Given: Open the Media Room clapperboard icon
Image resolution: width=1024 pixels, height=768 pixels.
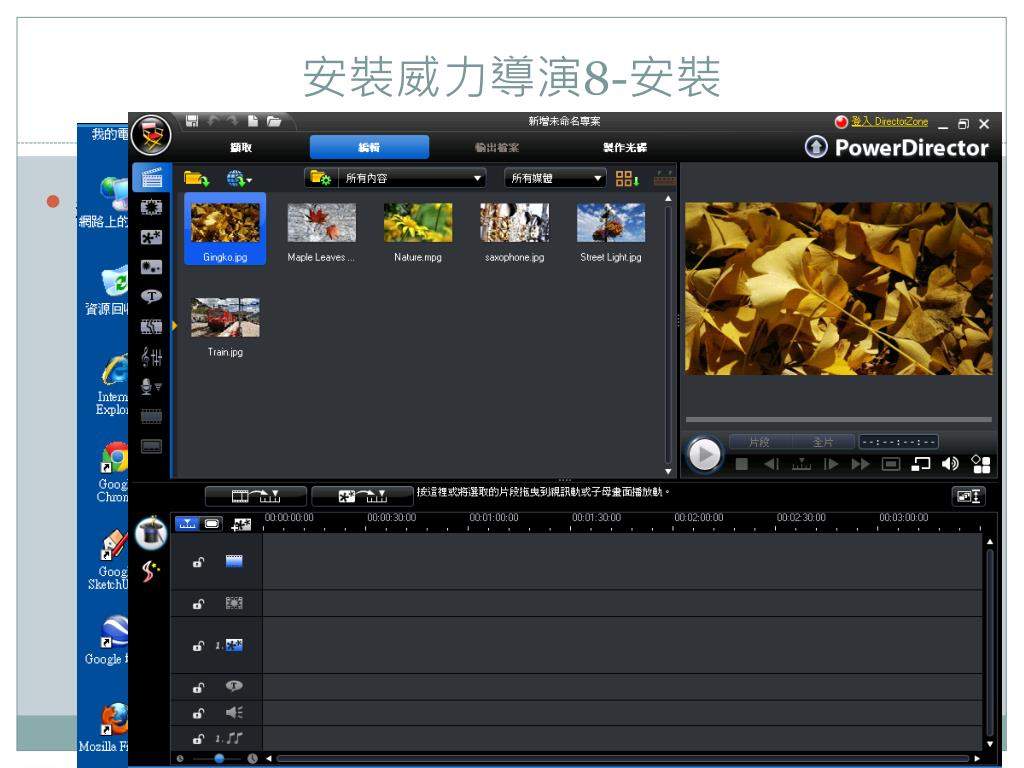Looking at the screenshot, I should click(152, 178).
